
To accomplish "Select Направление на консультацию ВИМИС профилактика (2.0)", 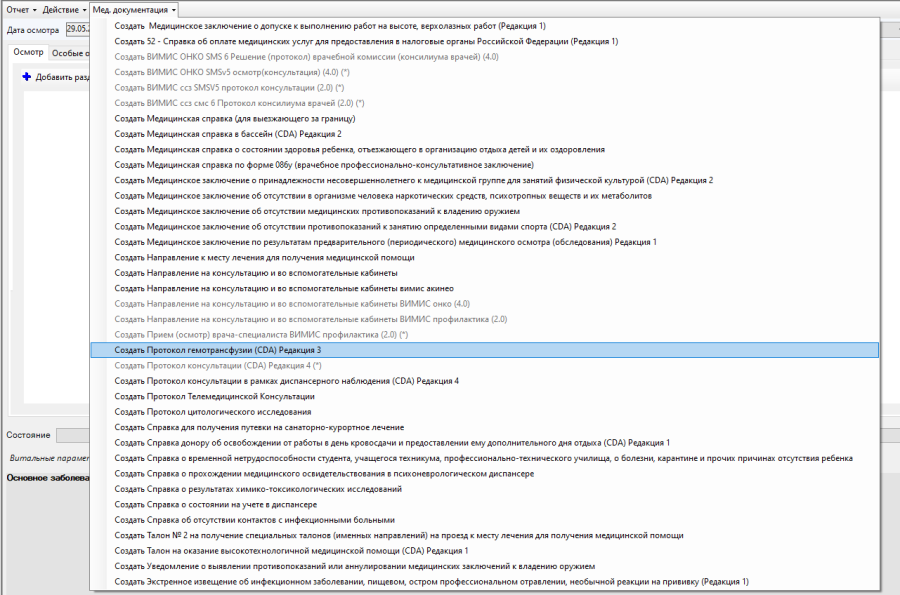I will 485,320.
